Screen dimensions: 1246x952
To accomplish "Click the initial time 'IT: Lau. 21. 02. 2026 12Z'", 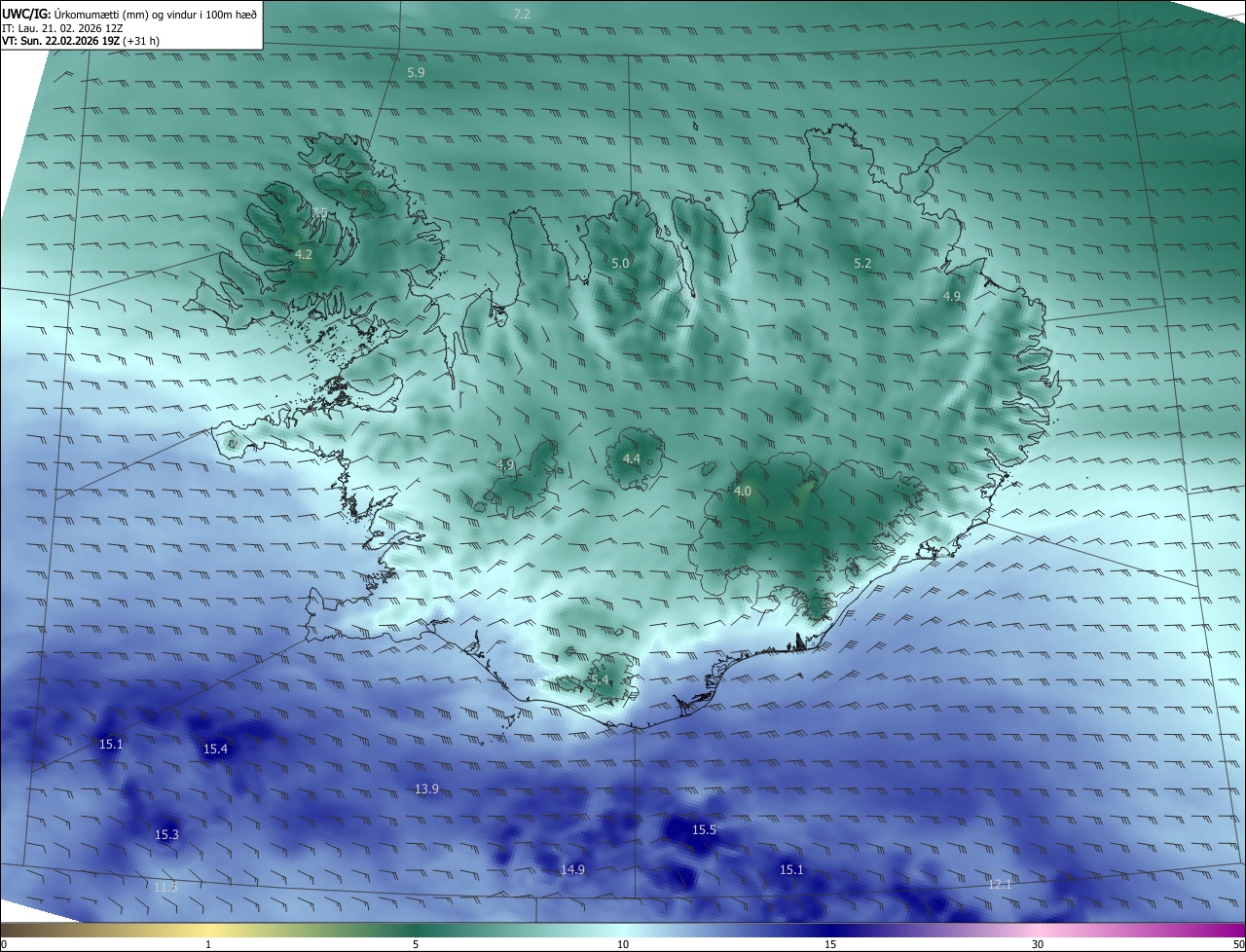I will click(x=60, y=27).
